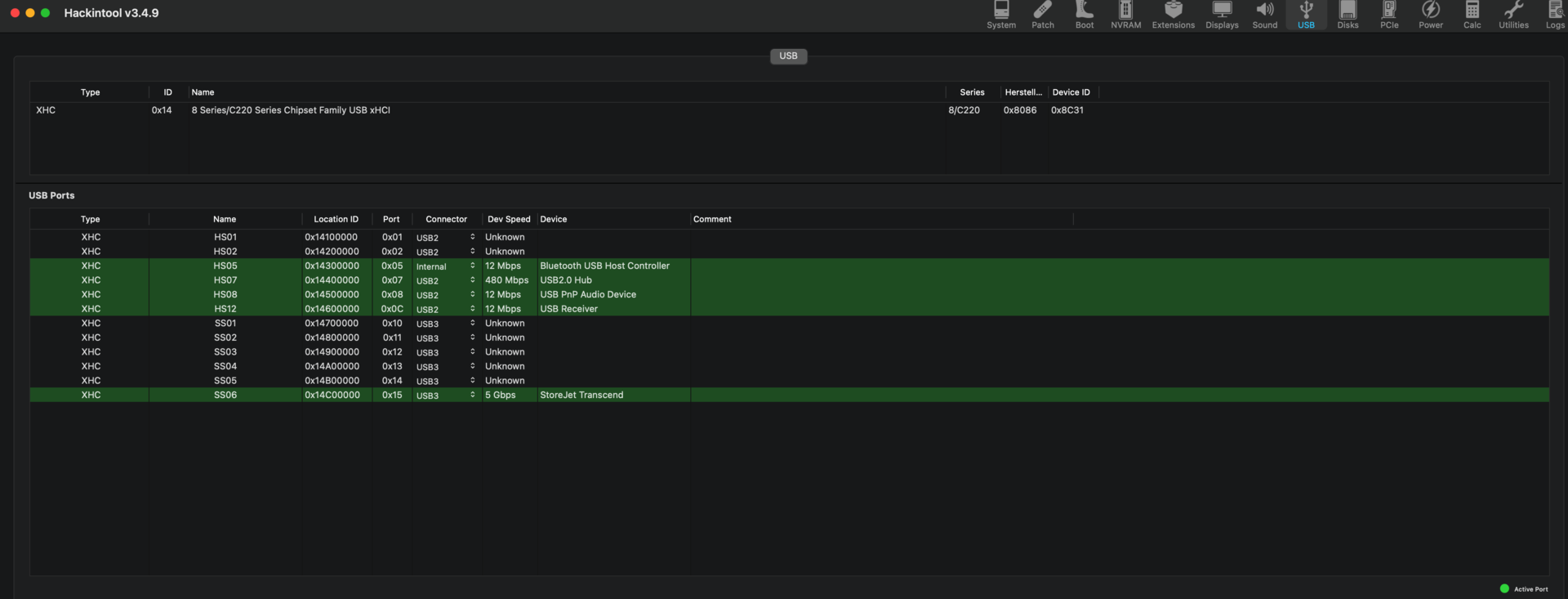
Task: Open the Displays section
Action: (1222, 15)
